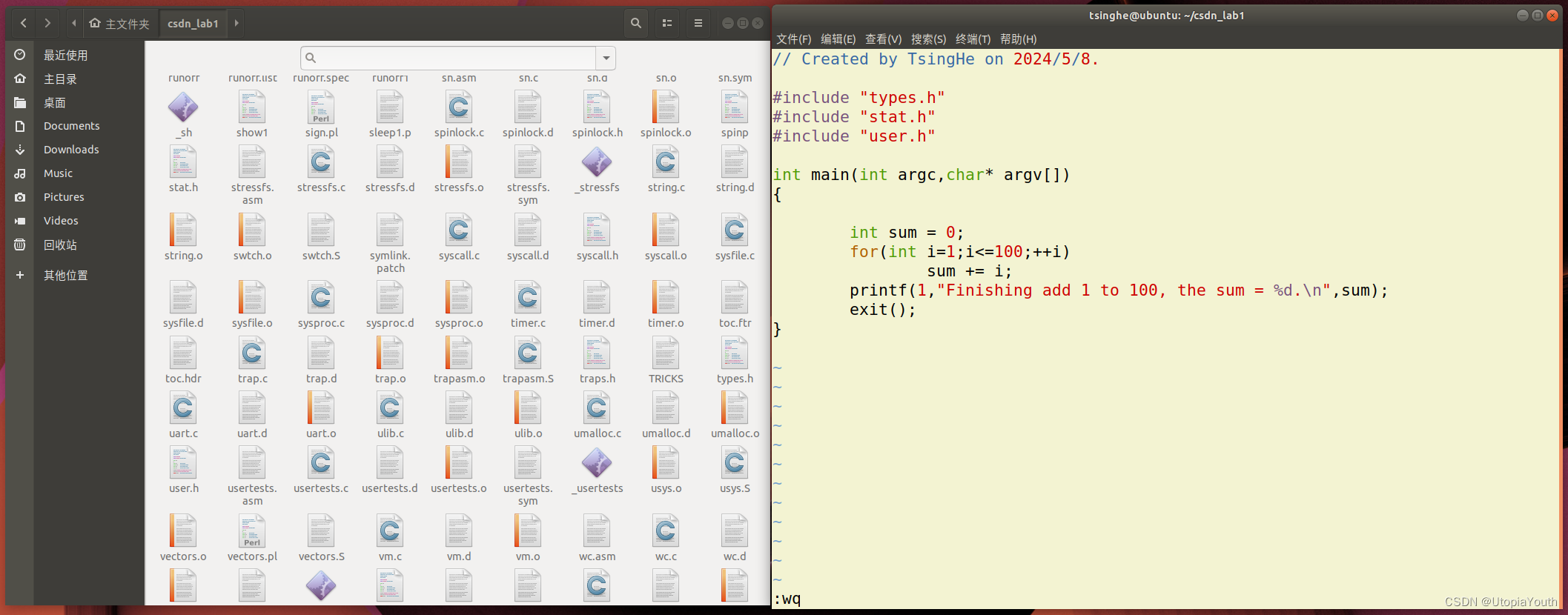Select the trapasm.S file icon

tap(528, 354)
